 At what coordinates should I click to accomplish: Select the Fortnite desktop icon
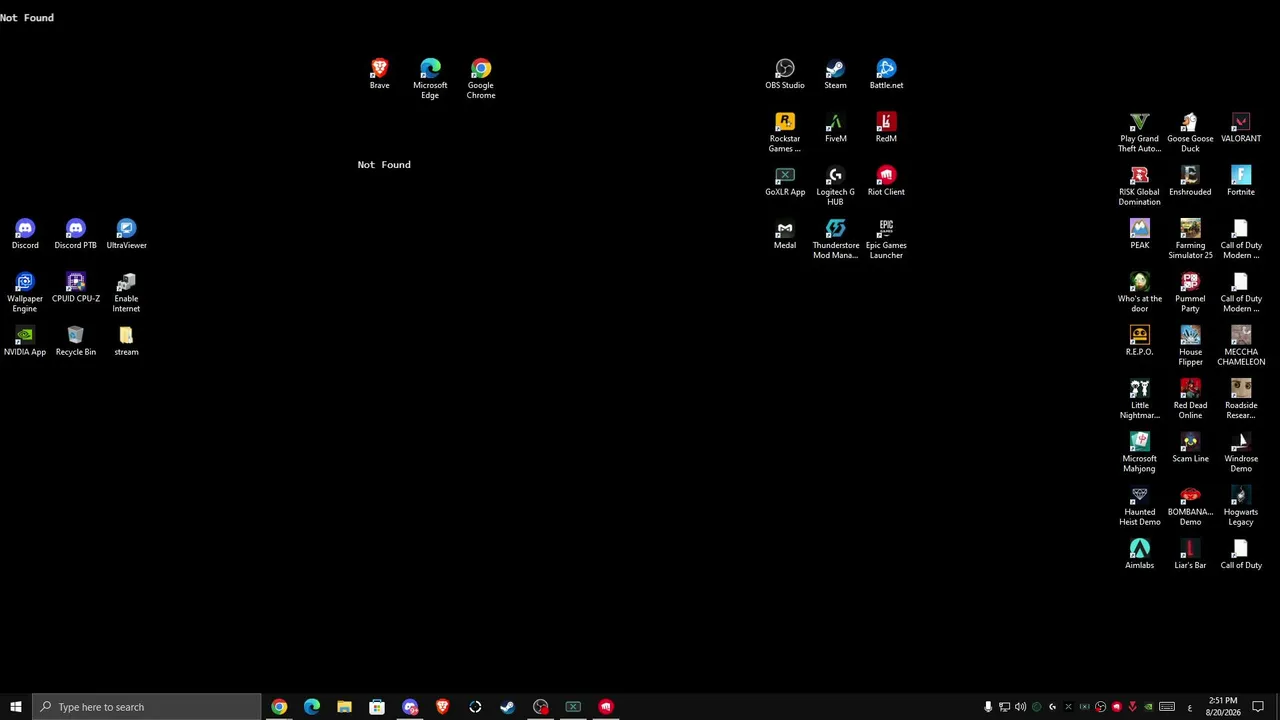[1241, 181]
